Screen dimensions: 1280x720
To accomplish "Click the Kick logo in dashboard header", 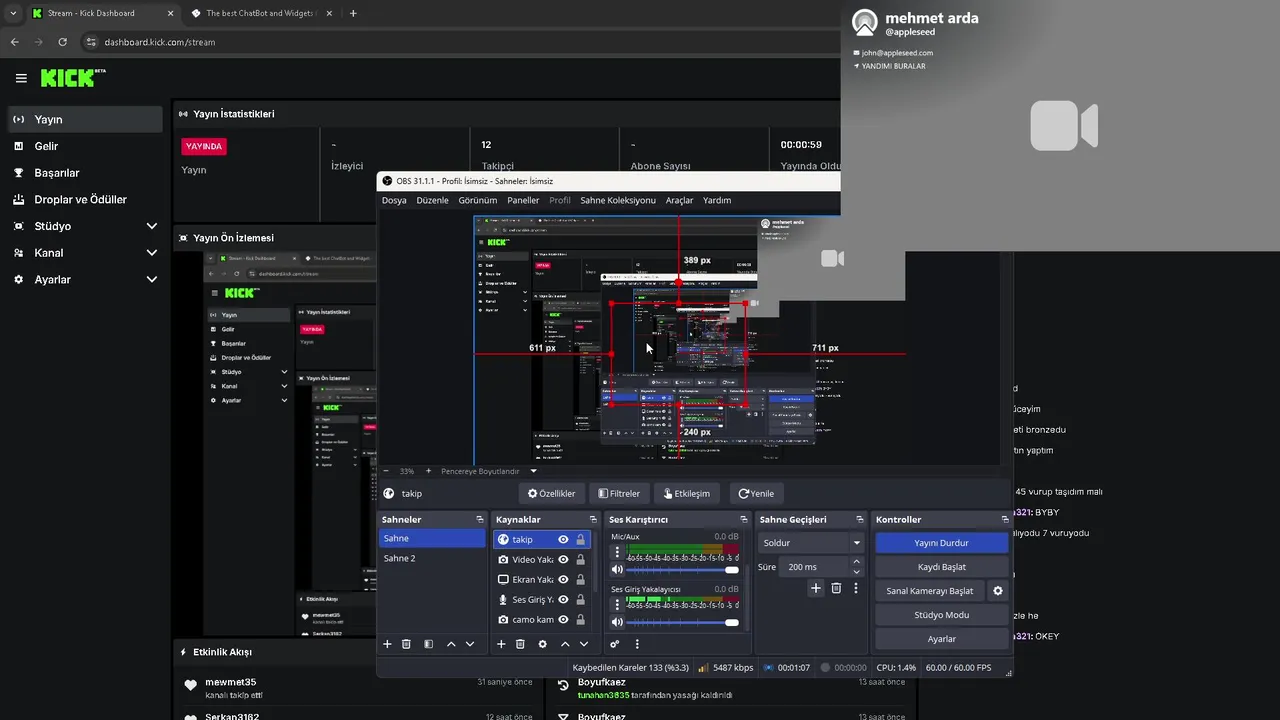I will 73,78.
